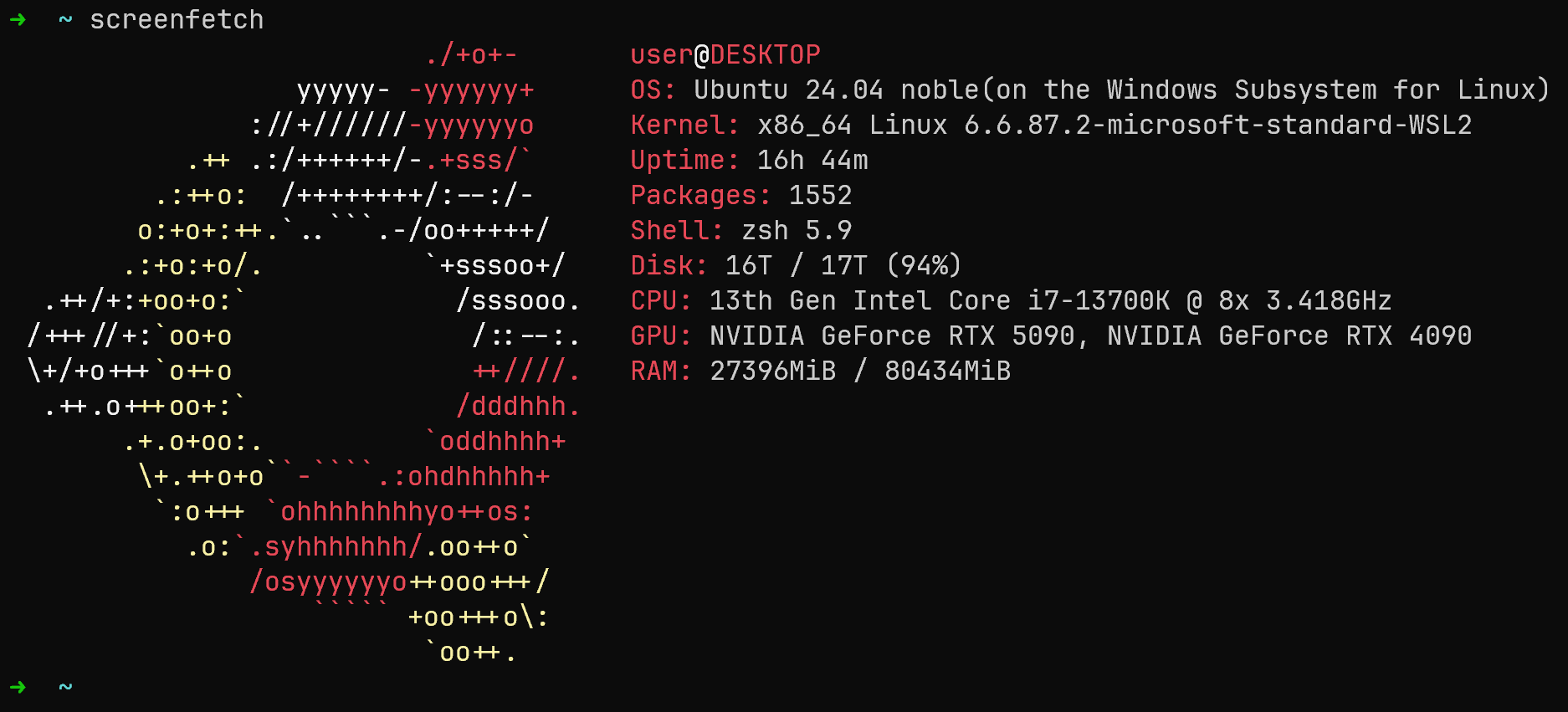Click the Packages count 1552
This screenshot has height=712, width=1568.
(820, 195)
